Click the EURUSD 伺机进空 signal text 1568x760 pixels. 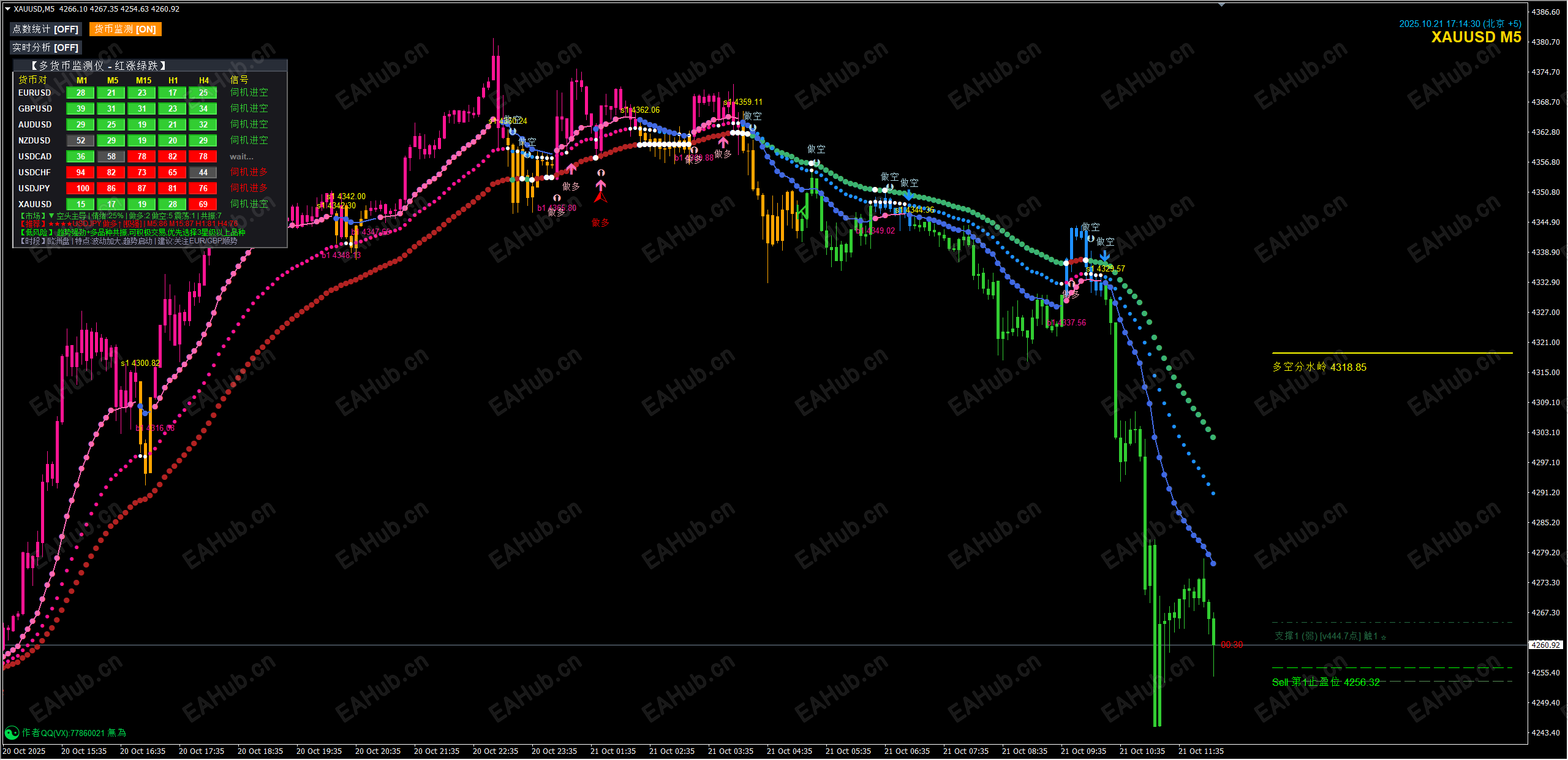(x=249, y=93)
